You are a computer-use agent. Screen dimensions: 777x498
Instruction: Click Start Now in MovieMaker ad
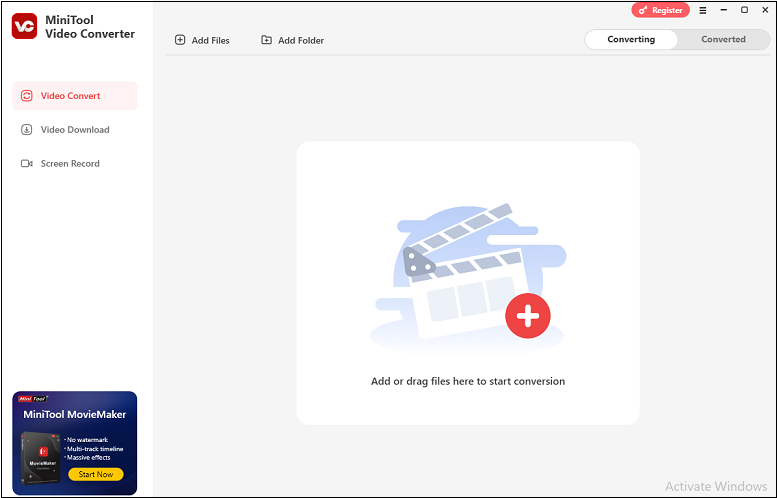pos(96,474)
